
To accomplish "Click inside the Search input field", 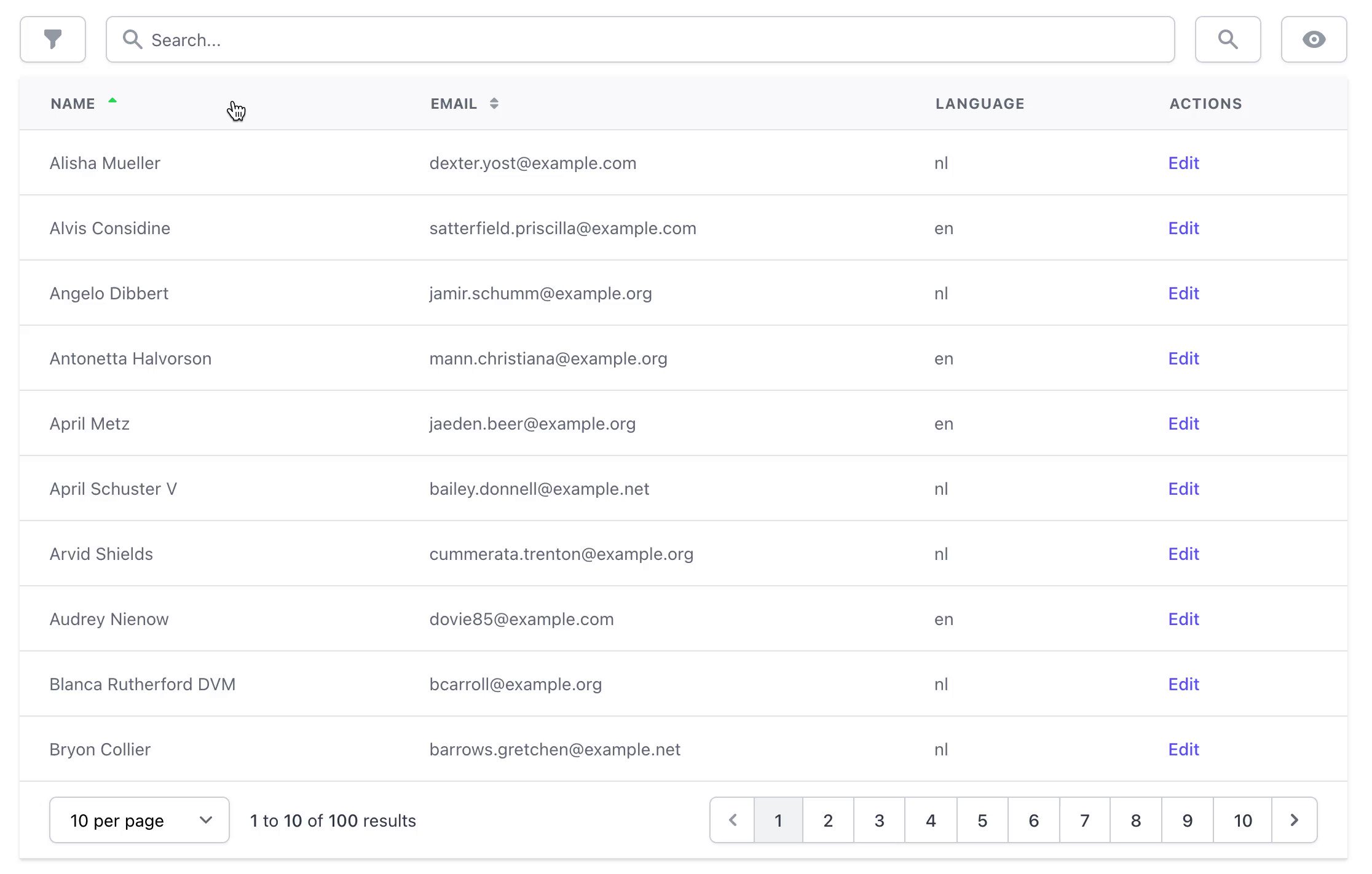I will tap(639, 39).
